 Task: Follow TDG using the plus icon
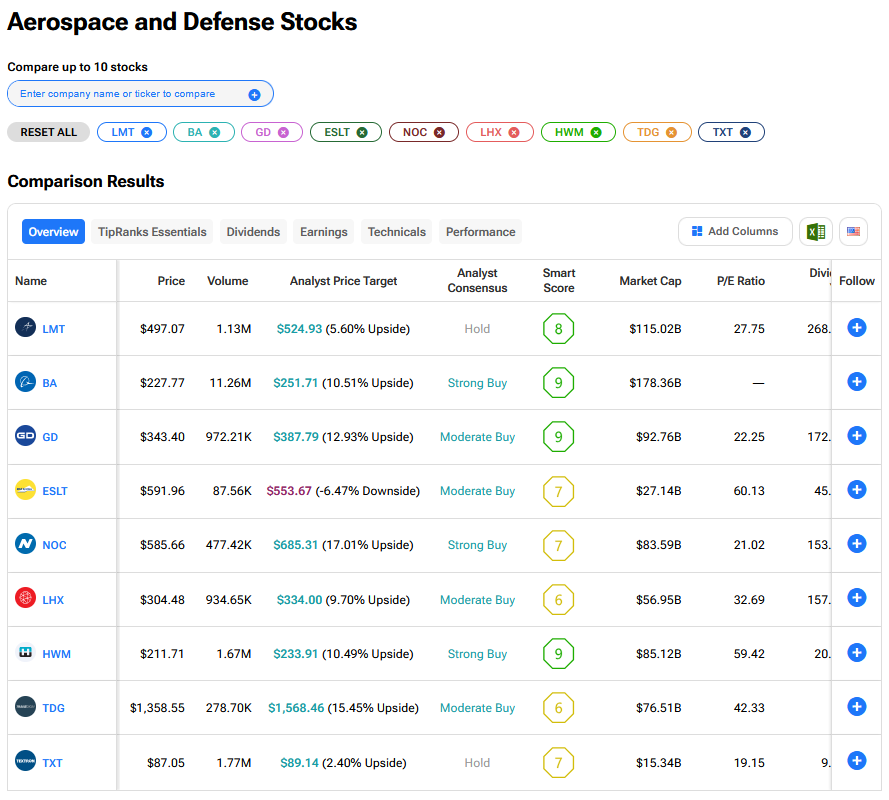coord(856,707)
